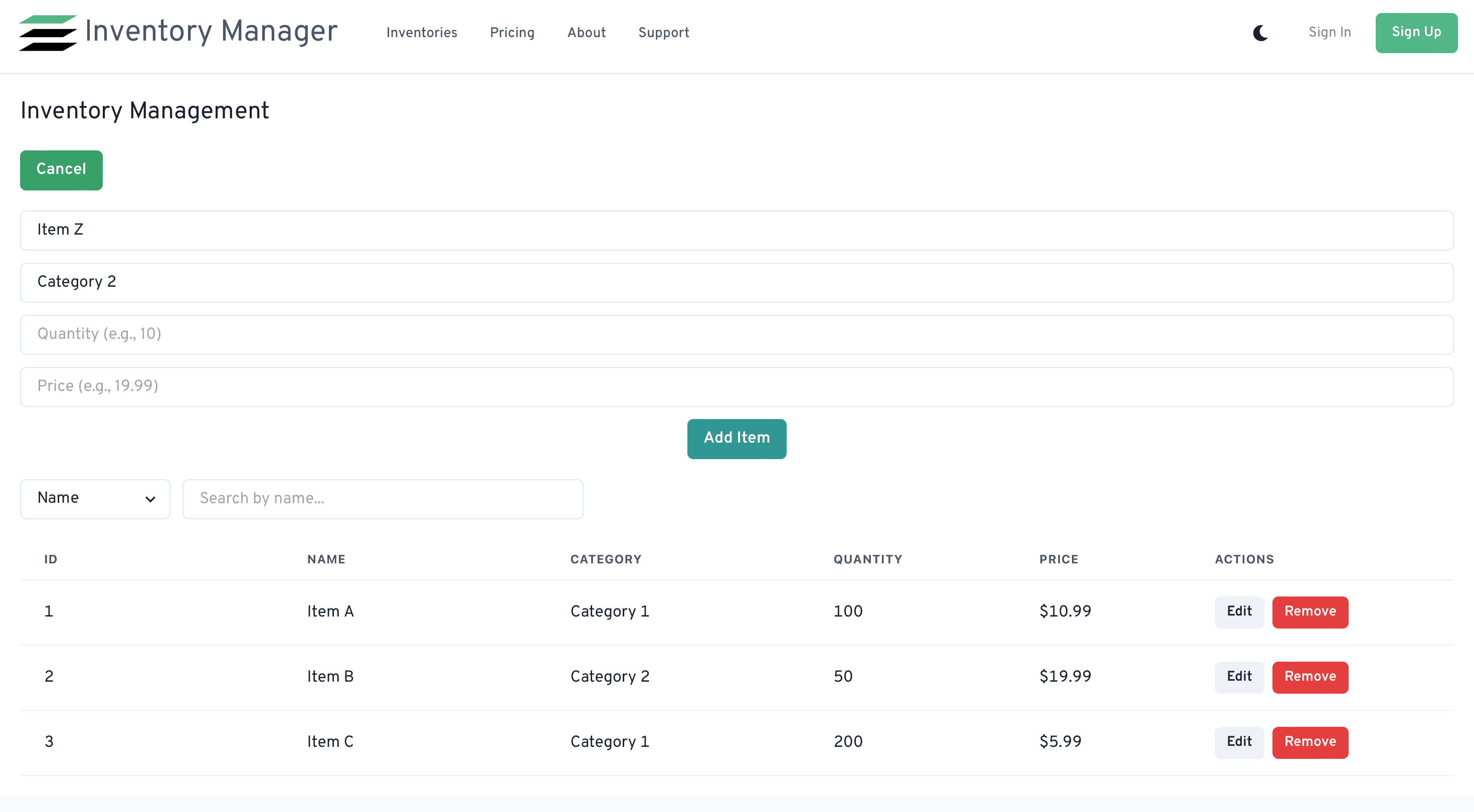Viewport: 1474px width, 812px height.
Task: Open the Inventories nav menu item
Action: click(x=422, y=33)
